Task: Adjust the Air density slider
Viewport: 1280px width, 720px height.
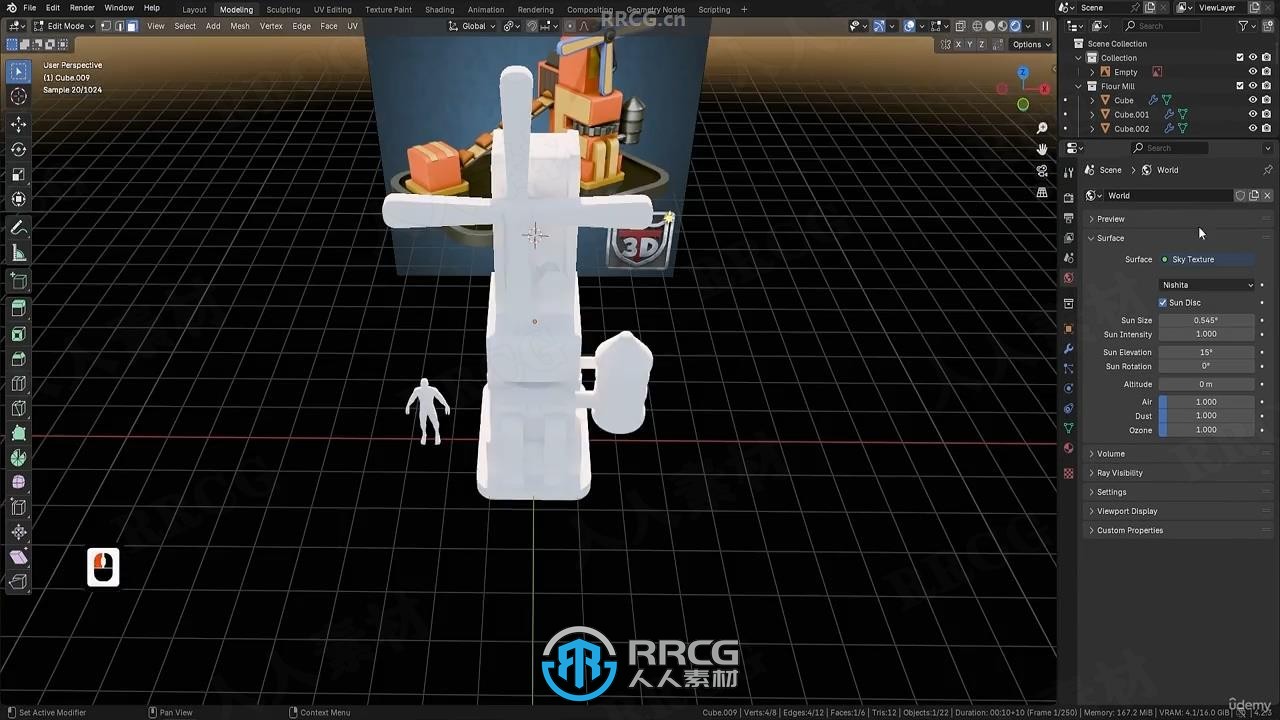Action: [1207, 402]
